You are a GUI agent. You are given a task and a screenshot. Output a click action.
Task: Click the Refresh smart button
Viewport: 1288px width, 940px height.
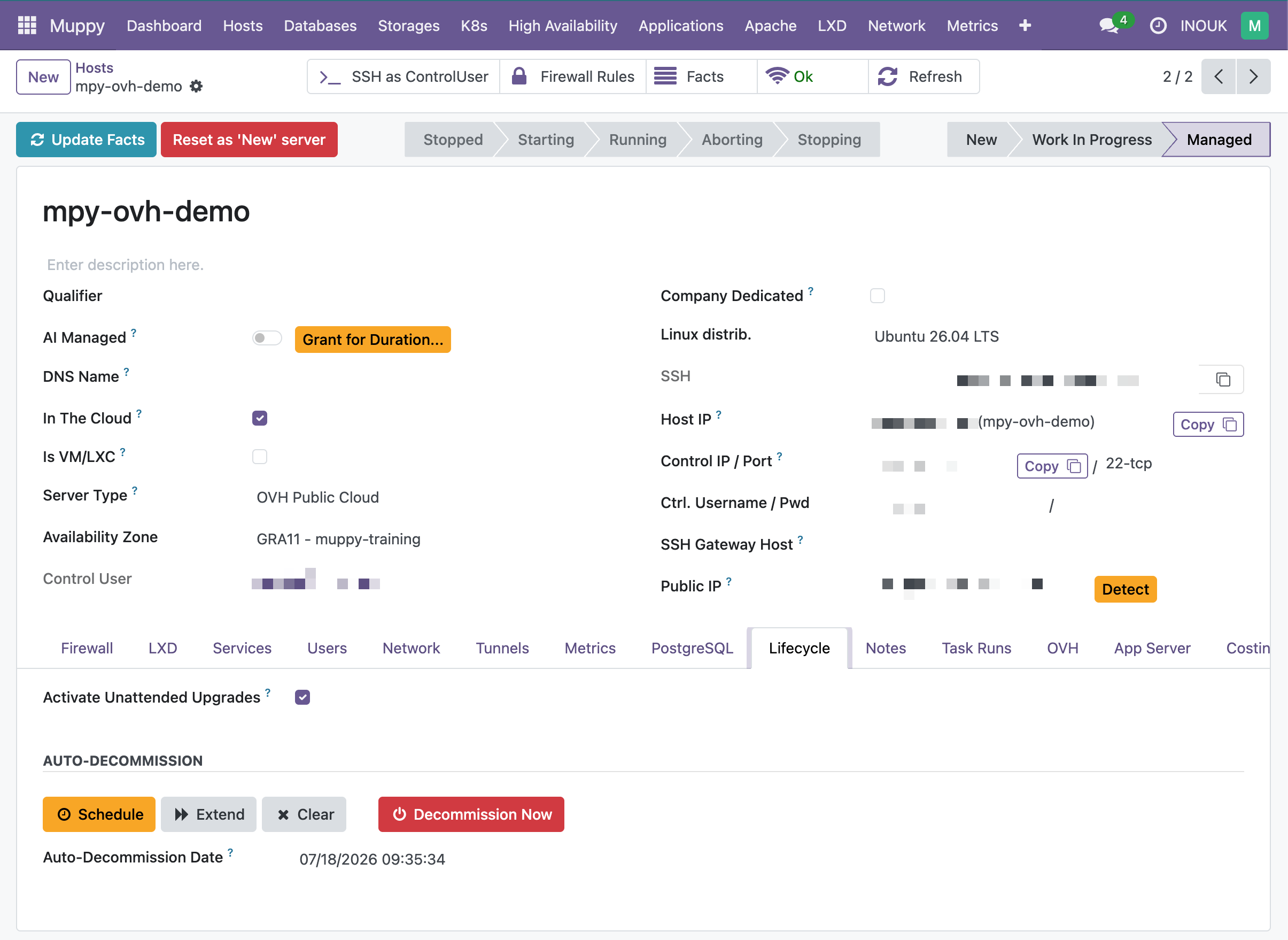[x=924, y=77]
